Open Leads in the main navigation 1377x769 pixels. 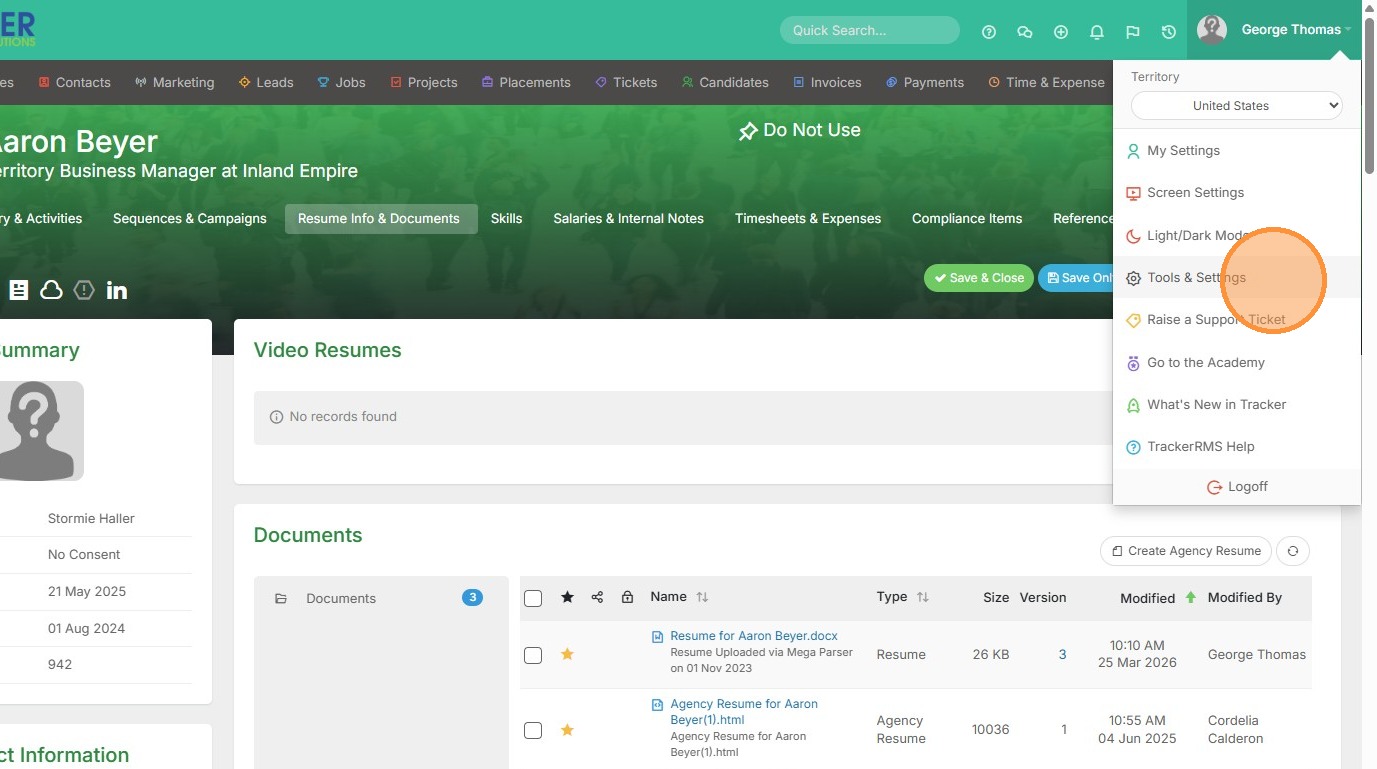tap(266, 83)
